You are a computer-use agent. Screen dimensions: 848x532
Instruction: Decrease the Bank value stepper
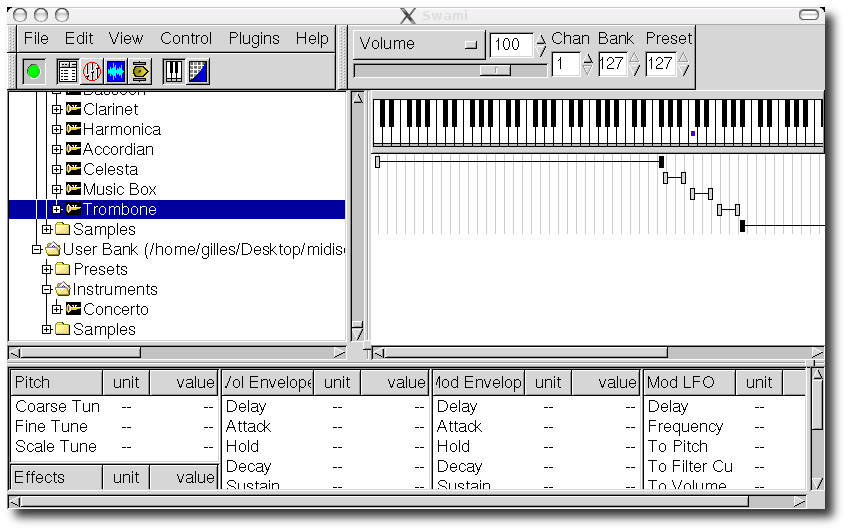(x=635, y=70)
